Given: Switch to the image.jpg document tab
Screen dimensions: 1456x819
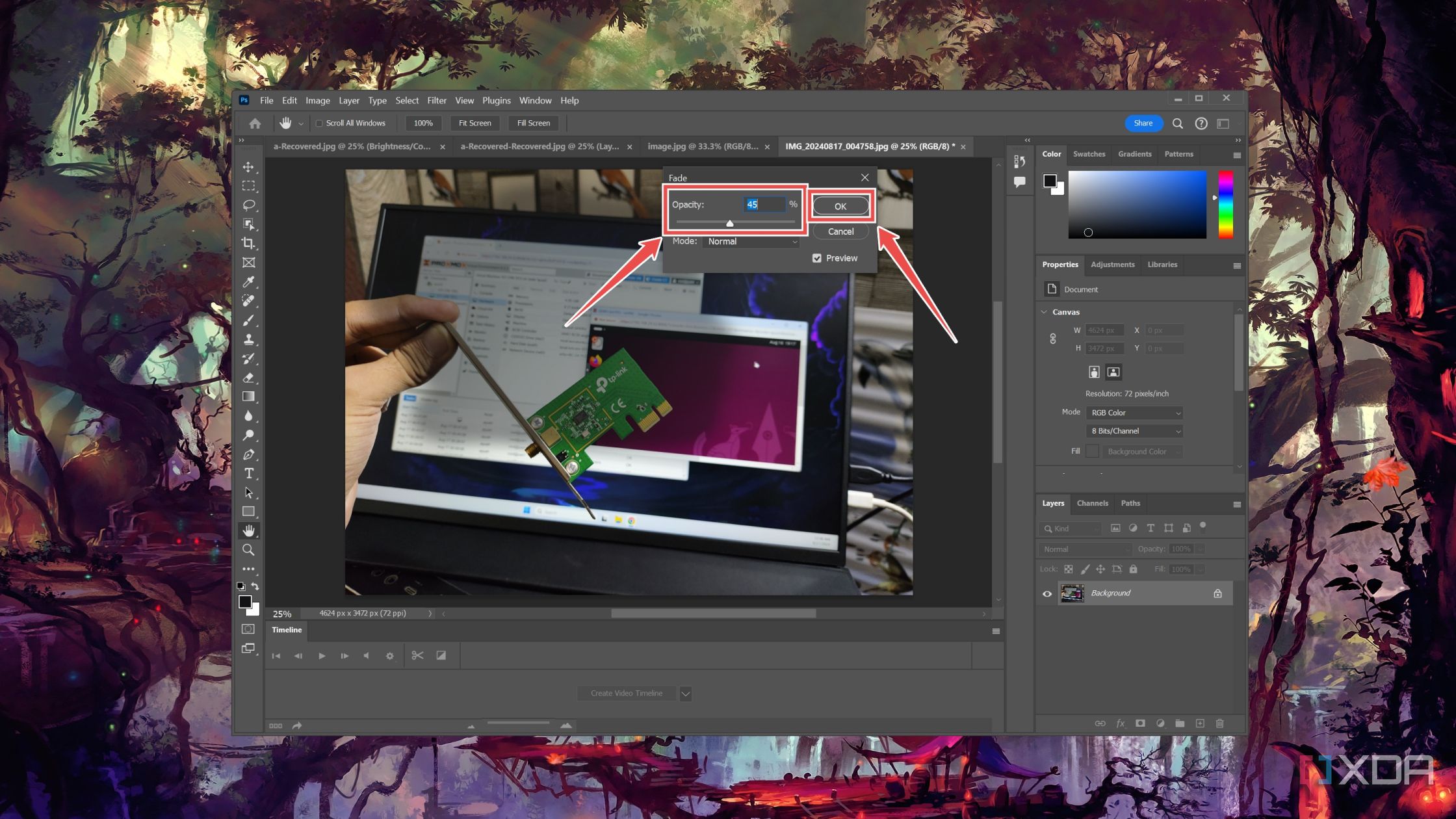Looking at the screenshot, I should click(x=703, y=147).
